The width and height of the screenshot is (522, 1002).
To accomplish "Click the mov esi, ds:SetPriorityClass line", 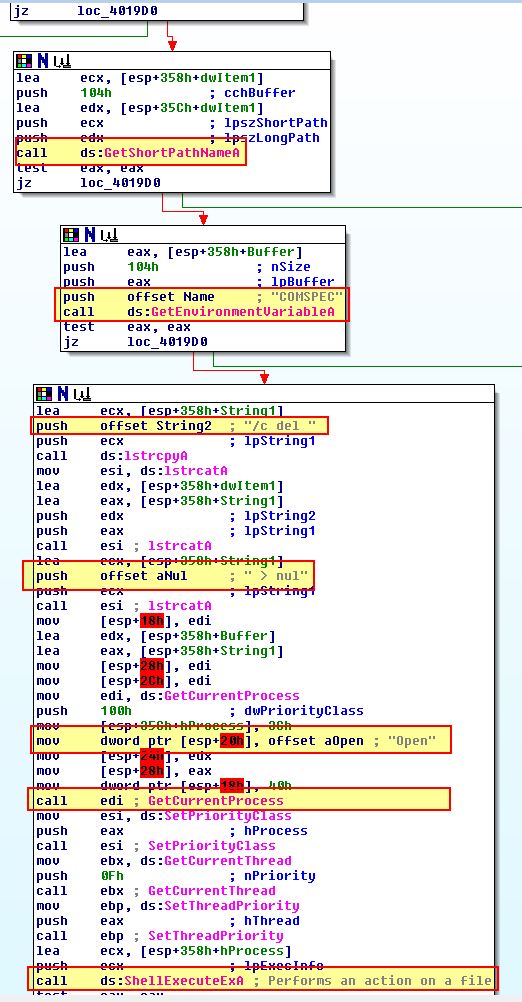I will click(163, 815).
